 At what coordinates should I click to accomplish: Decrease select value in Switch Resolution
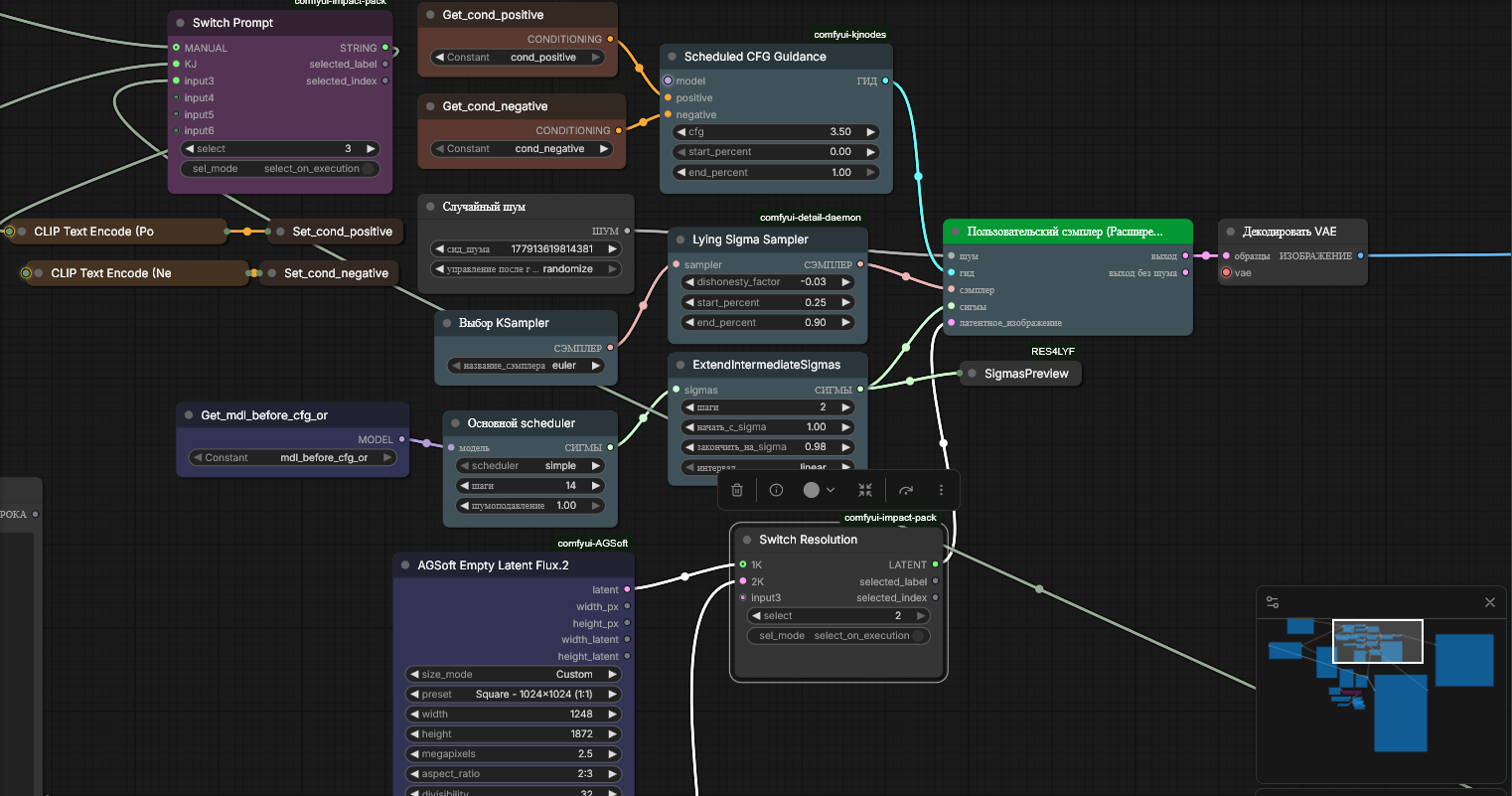(x=757, y=616)
